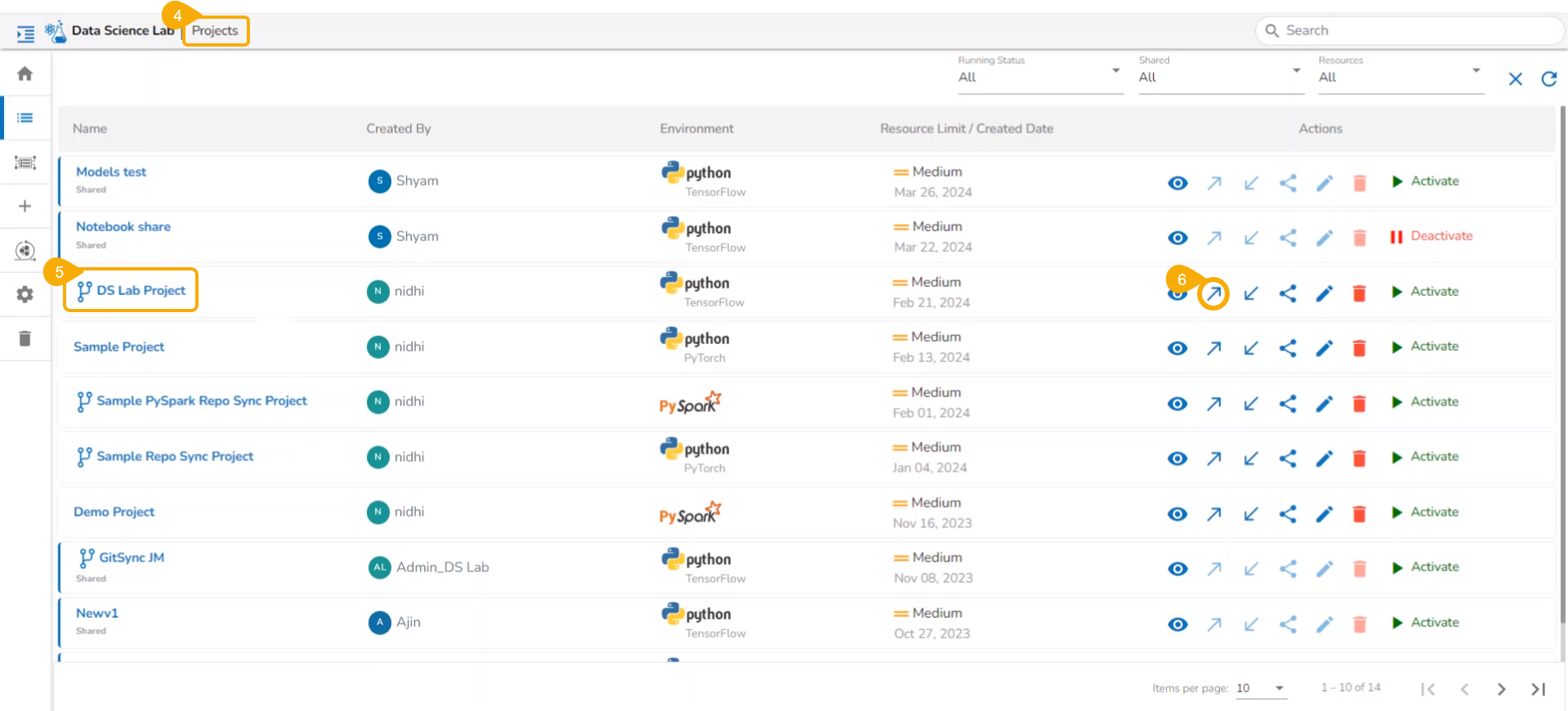Open the project list sidebar item
The image size is (1568, 711).
pos(25,118)
